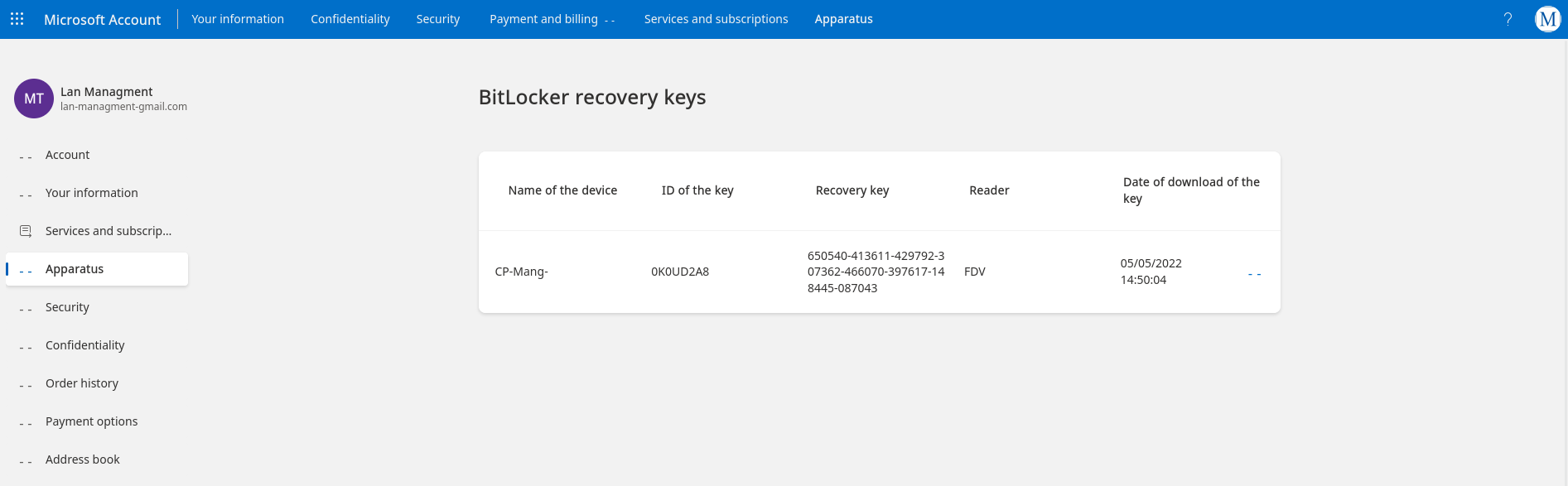Click the help question mark icon

pyautogui.click(x=1508, y=19)
